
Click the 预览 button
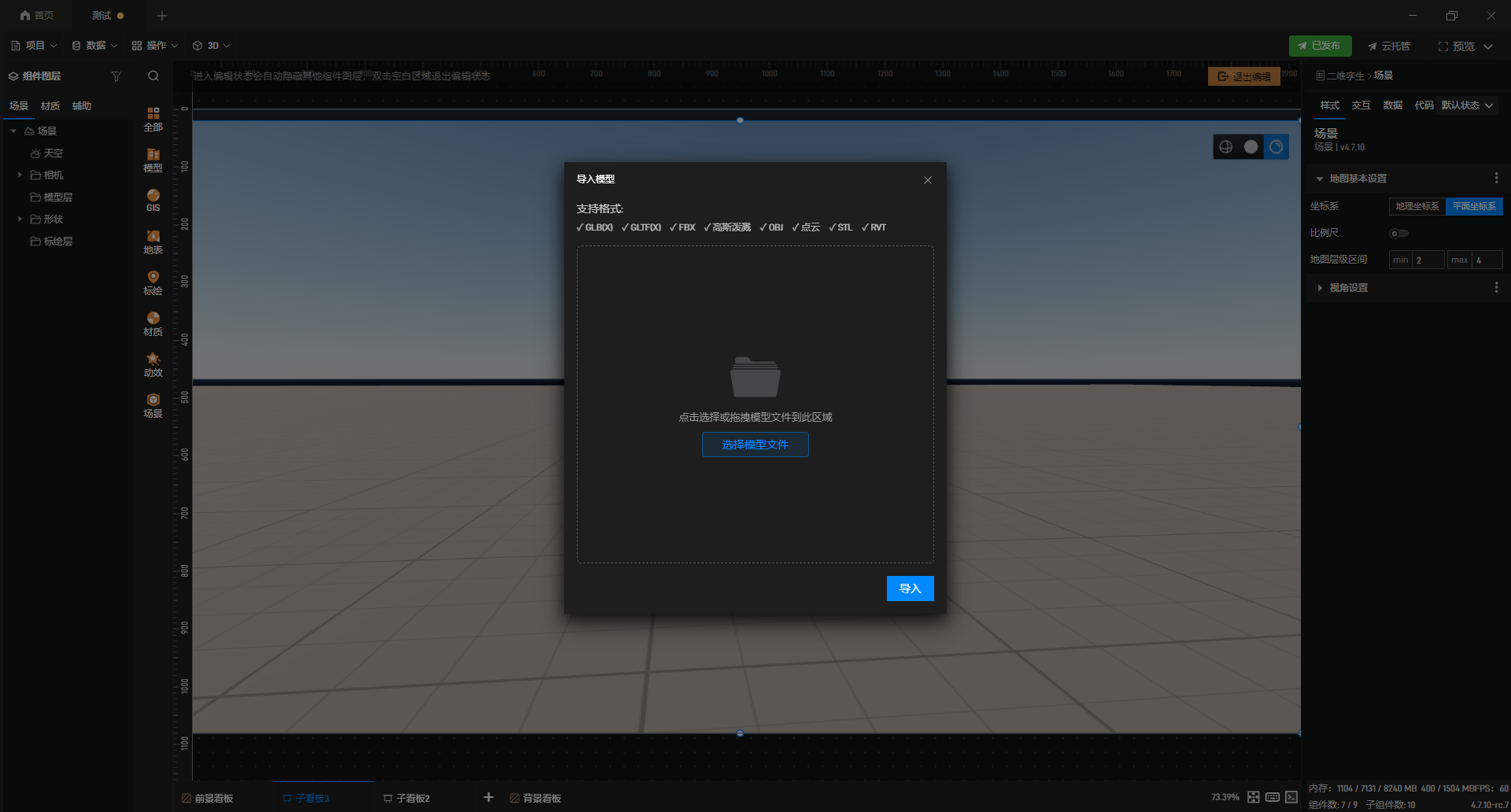click(x=1456, y=46)
